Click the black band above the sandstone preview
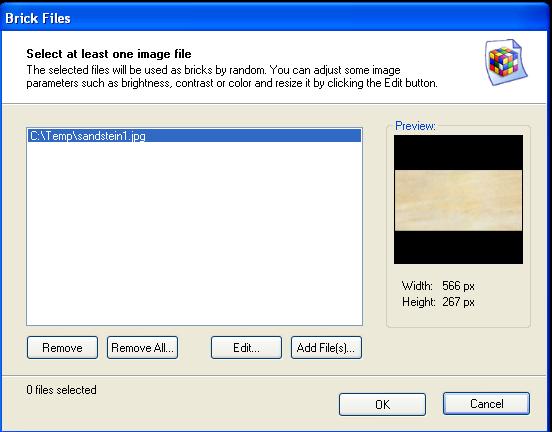The height and width of the screenshot is (432, 552). click(458, 153)
